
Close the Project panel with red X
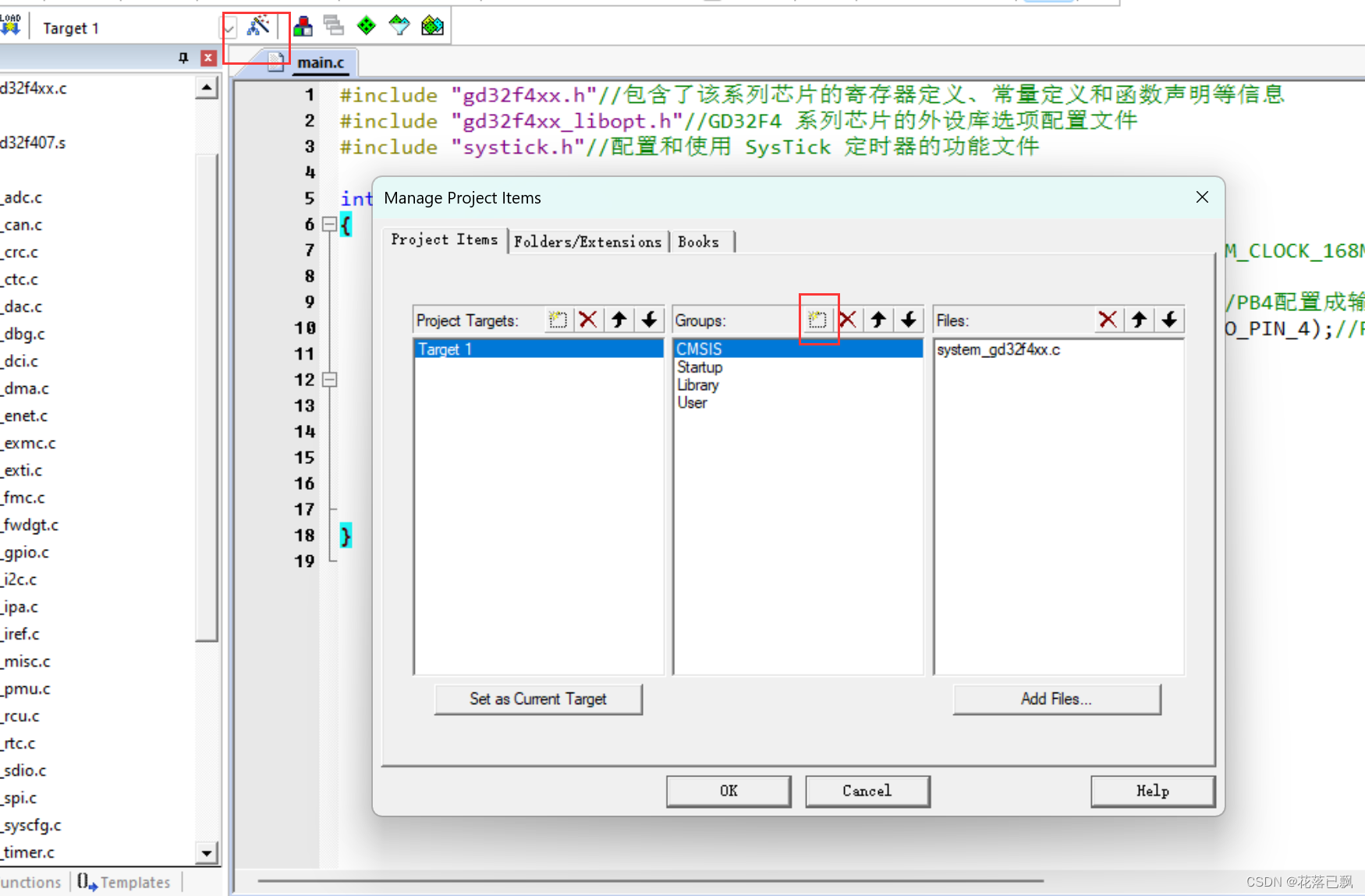pos(208,58)
